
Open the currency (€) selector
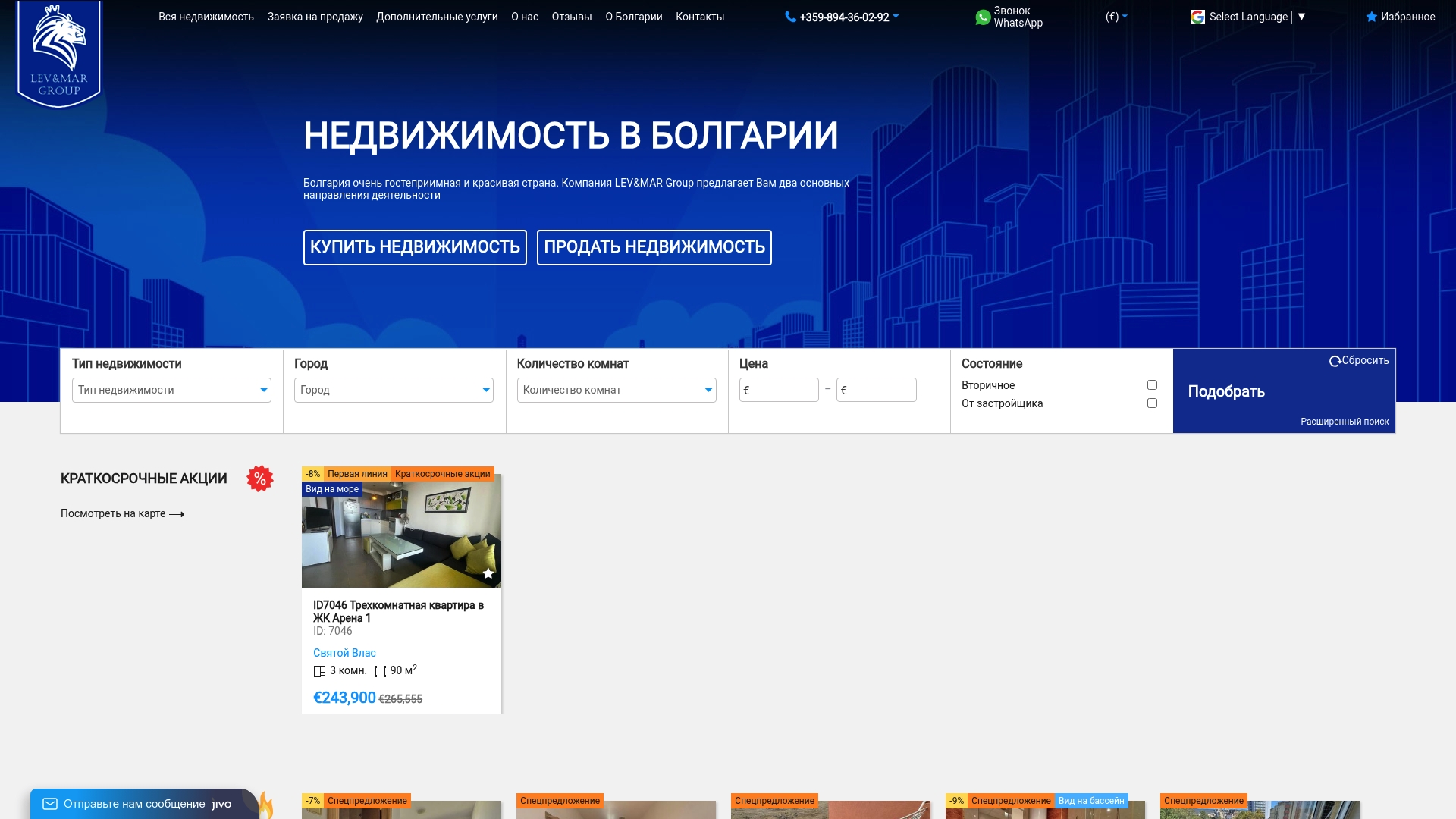pyautogui.click(x=1115, y=17)
